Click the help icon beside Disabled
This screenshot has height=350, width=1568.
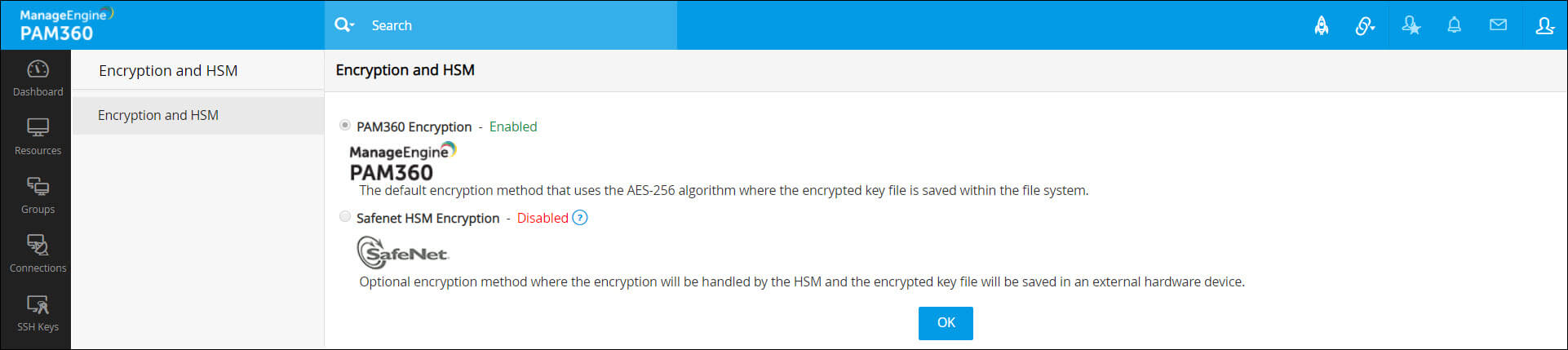coord(579,218)
